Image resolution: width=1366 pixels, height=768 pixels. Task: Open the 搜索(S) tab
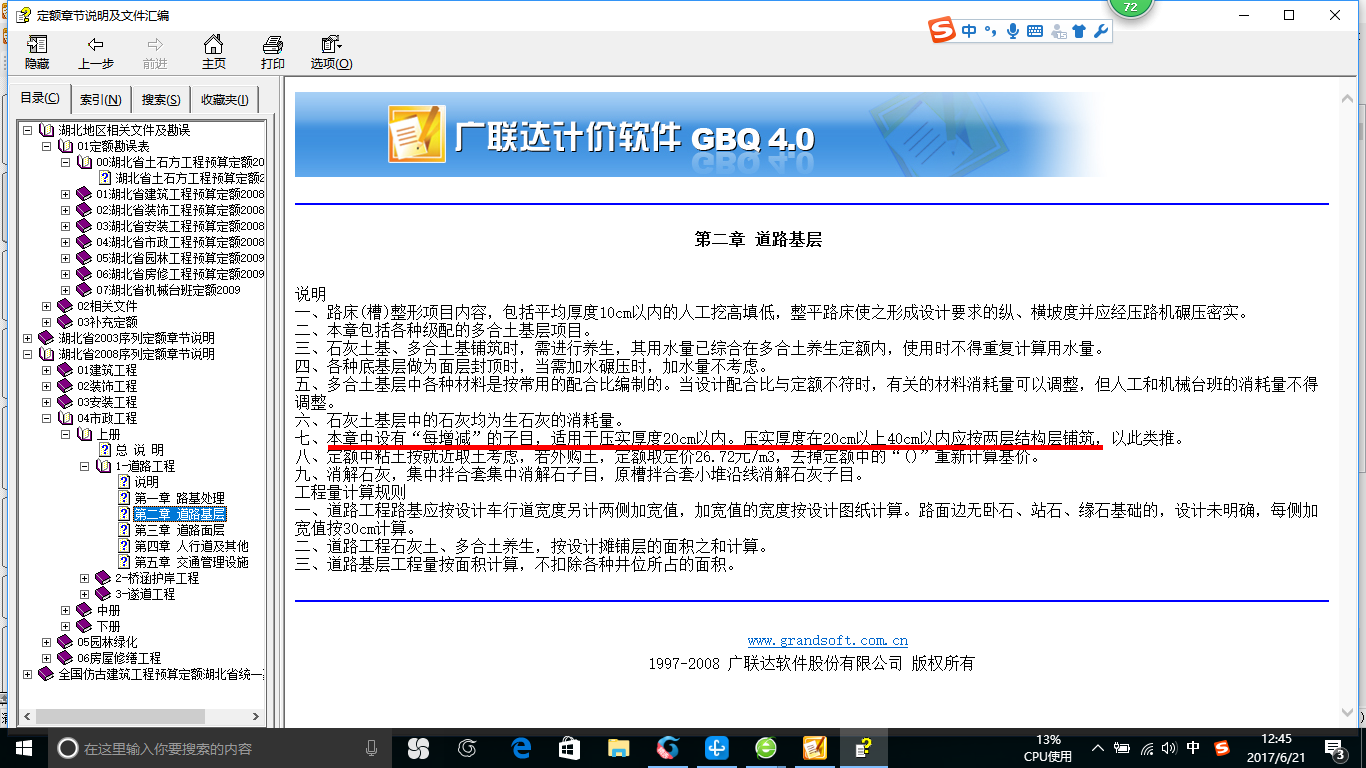click(160, 99)
